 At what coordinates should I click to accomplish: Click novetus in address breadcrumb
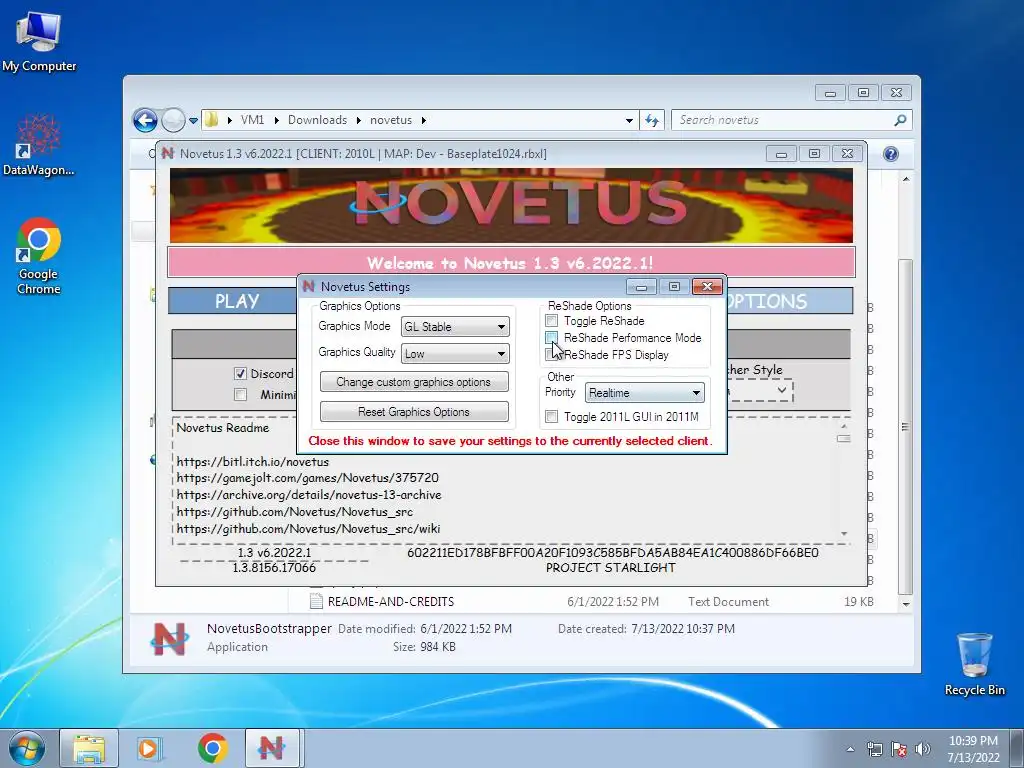pyautogui.click(x=391, y=120)
